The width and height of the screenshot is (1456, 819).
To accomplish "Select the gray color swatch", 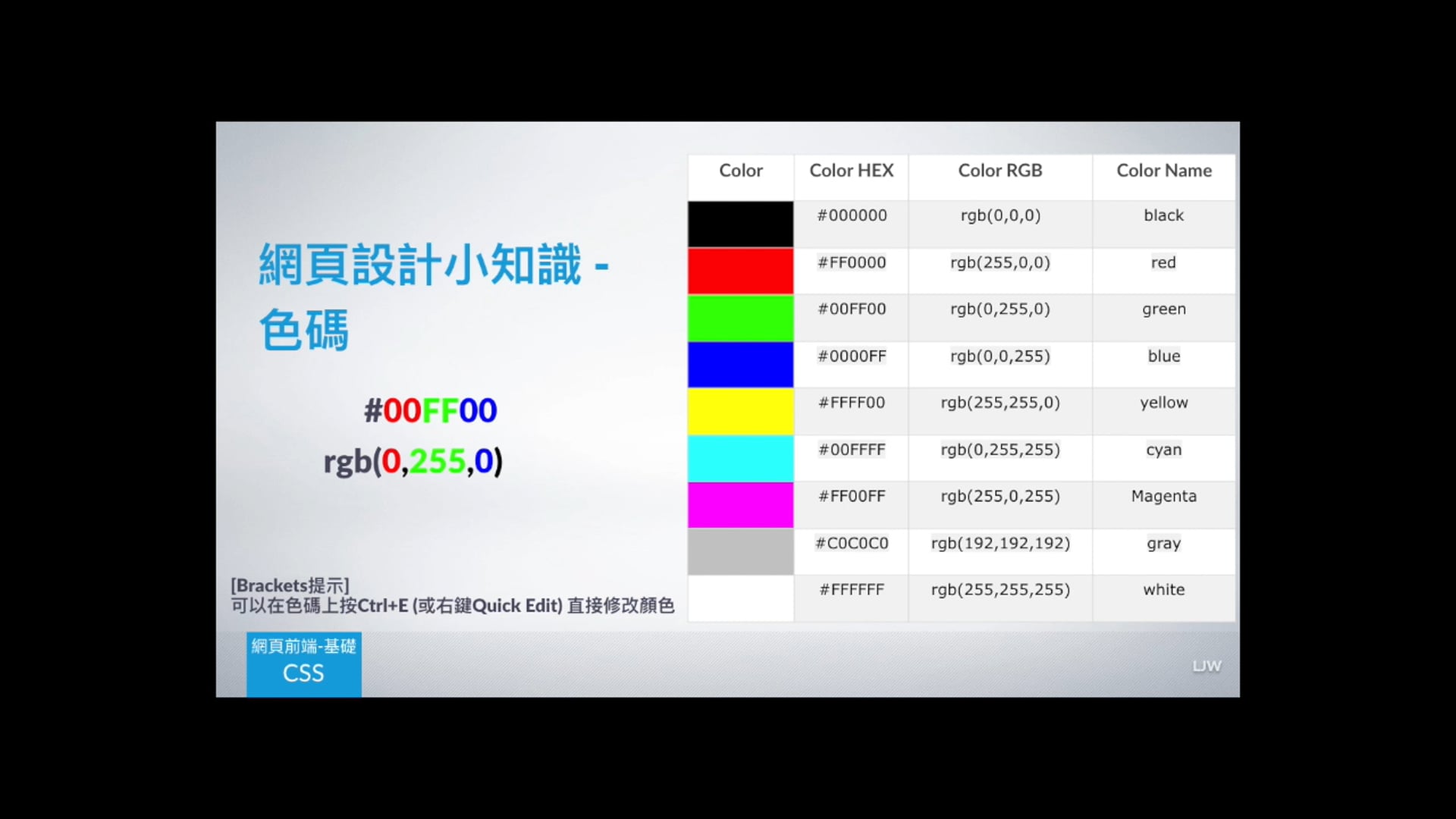I will (739, 551).
